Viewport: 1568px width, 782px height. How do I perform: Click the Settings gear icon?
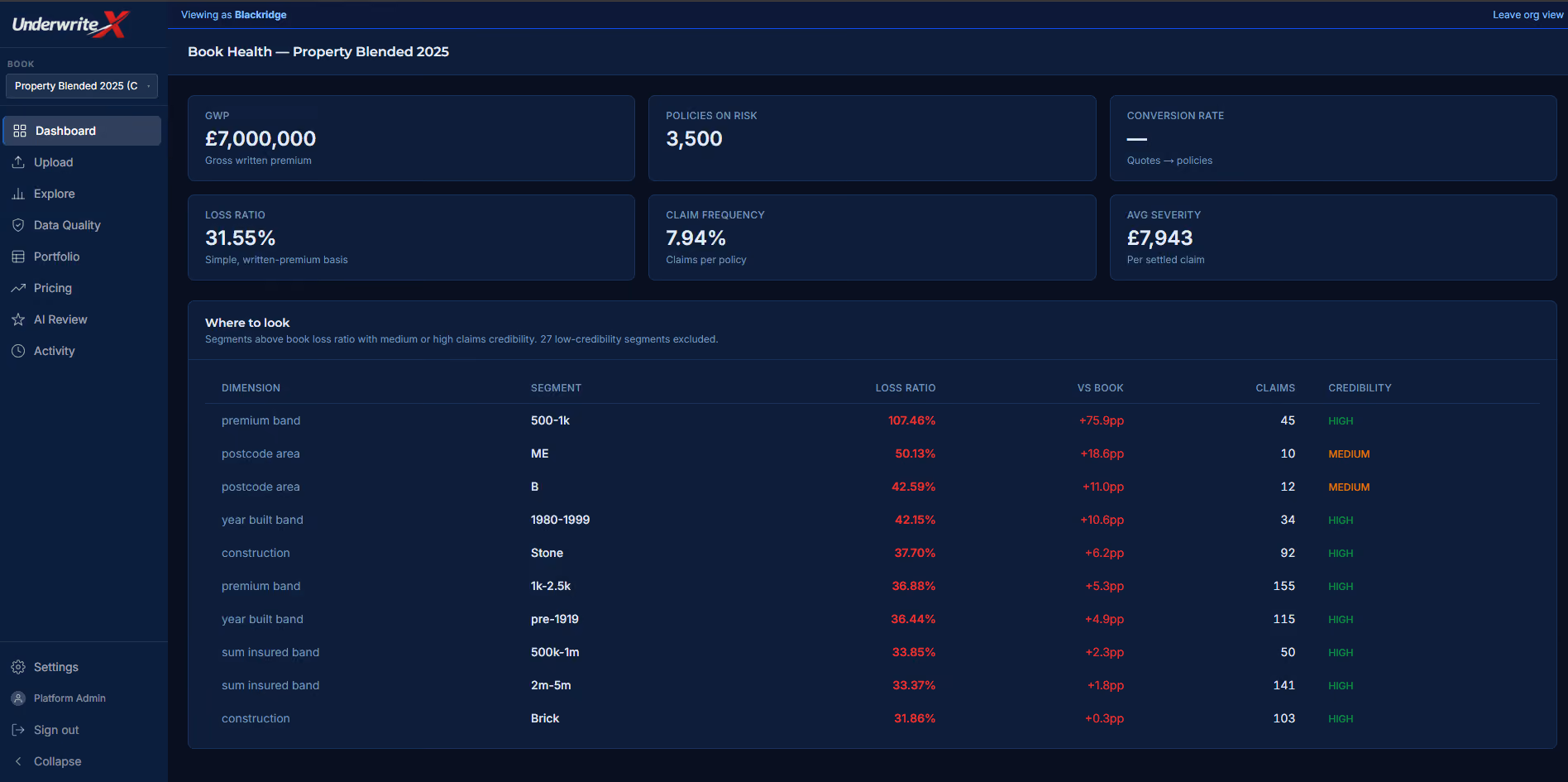18,667
